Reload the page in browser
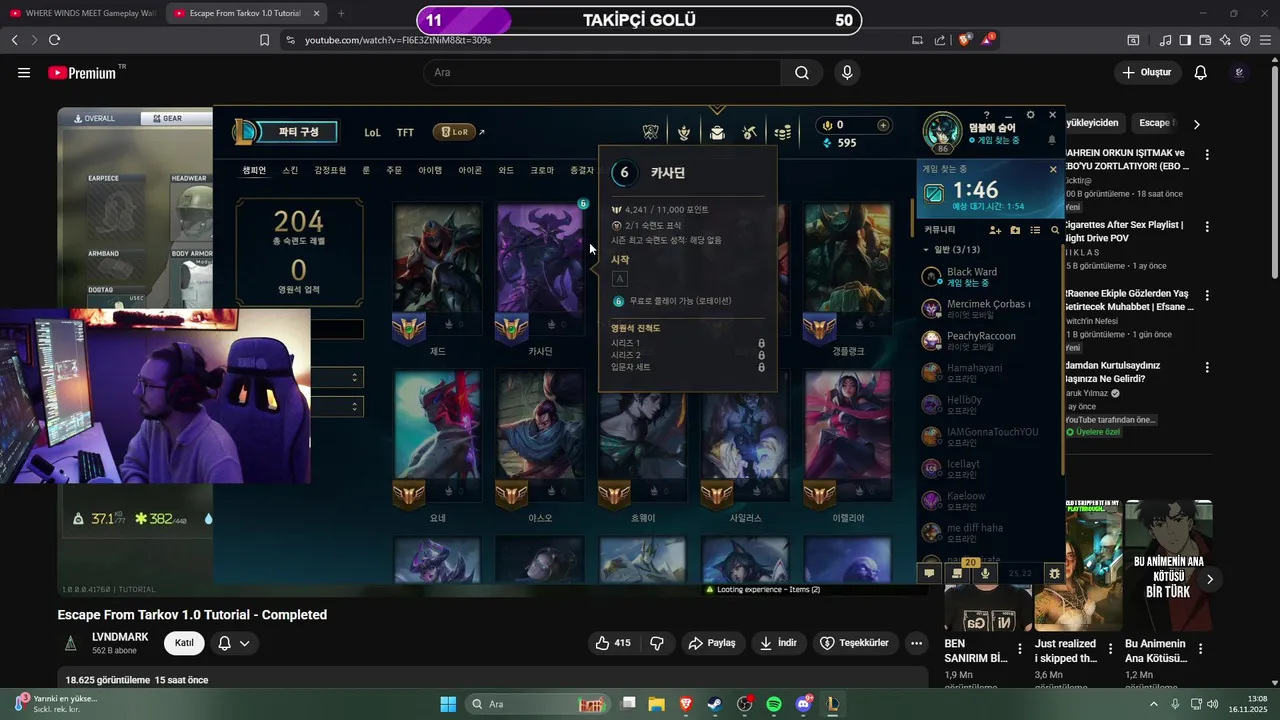Viewport: 1280px width, 720px height. pos(54,40)
